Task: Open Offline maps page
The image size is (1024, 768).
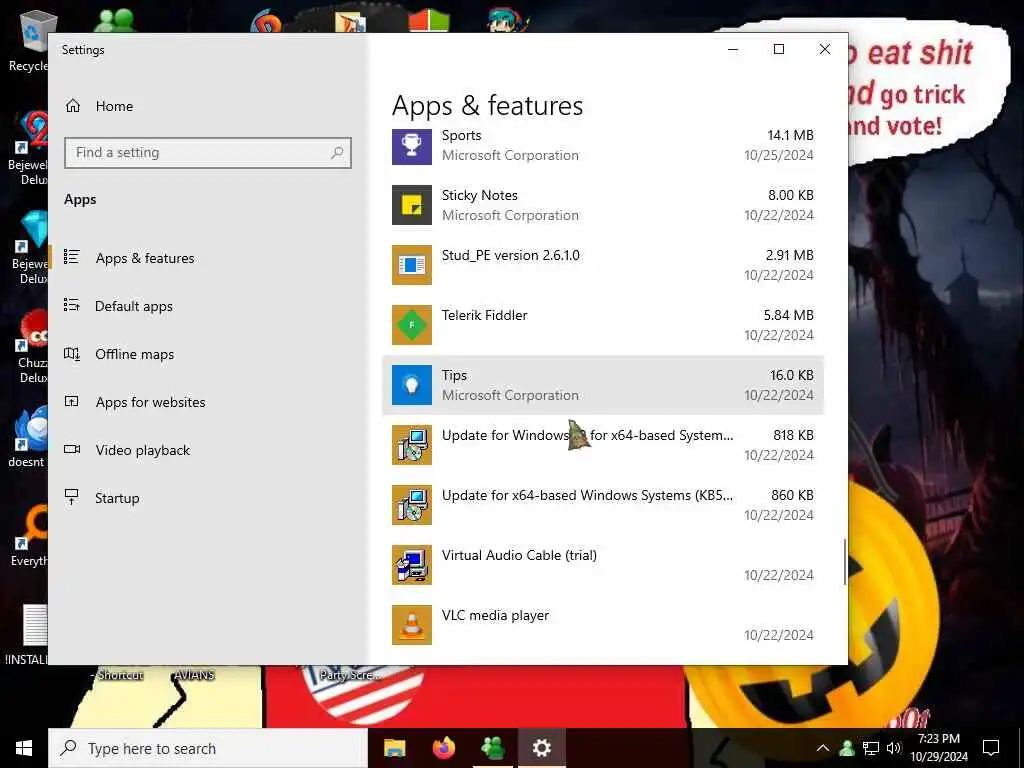Action: (x=135, y=354)
